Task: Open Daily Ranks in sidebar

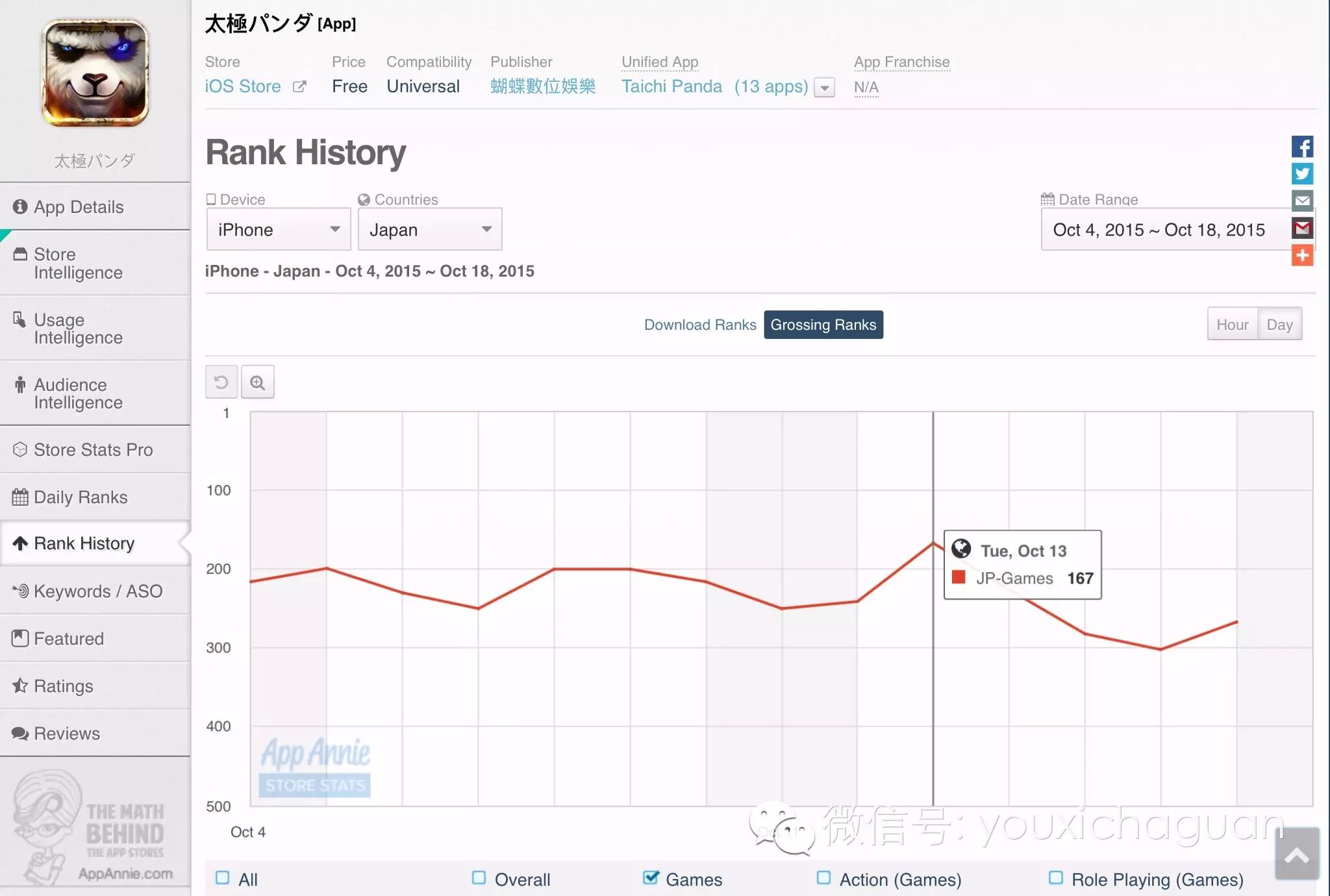Action: tap(81, 497)
